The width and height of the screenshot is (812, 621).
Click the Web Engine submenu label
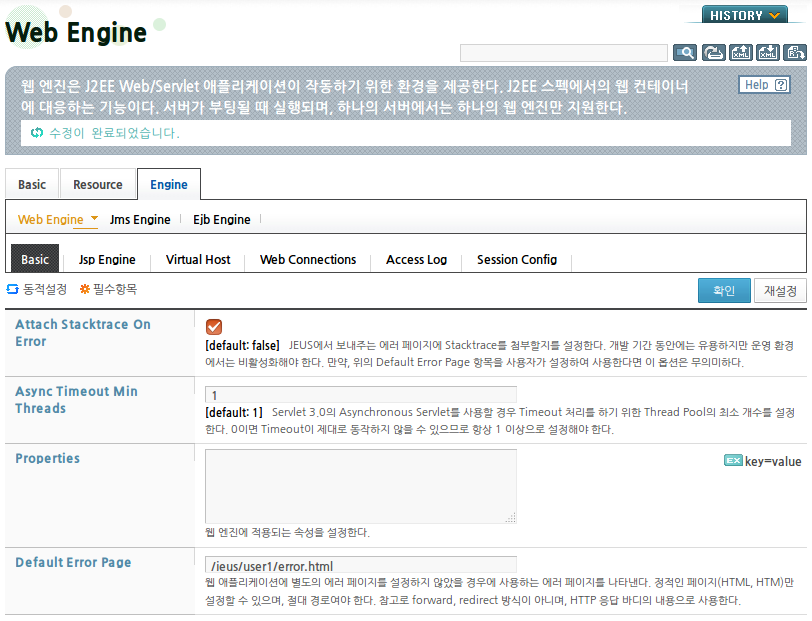(x=51, y=220)
